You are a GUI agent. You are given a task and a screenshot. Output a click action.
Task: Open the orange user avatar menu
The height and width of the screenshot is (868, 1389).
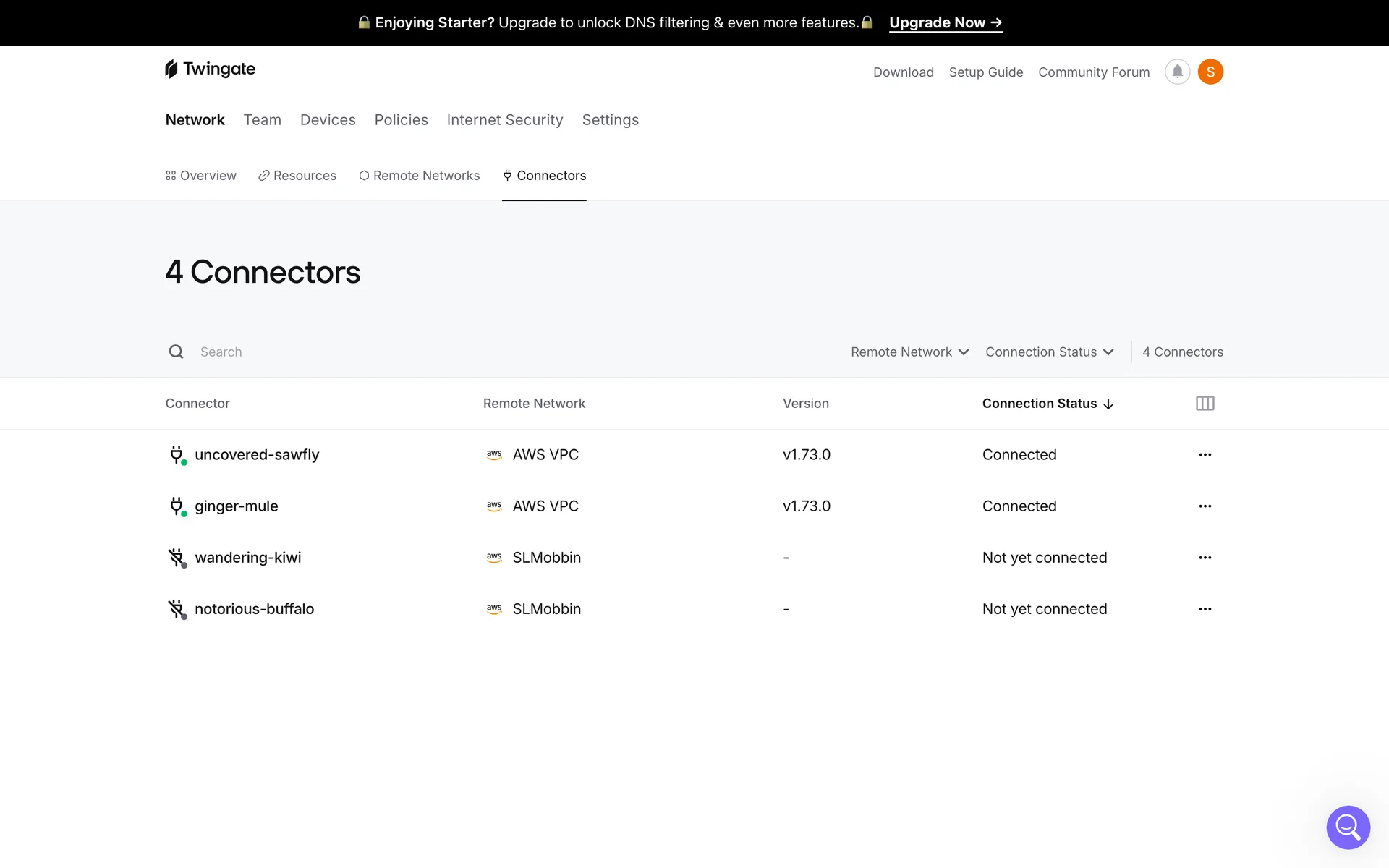pyautogui.click(x=1210, y=72)
